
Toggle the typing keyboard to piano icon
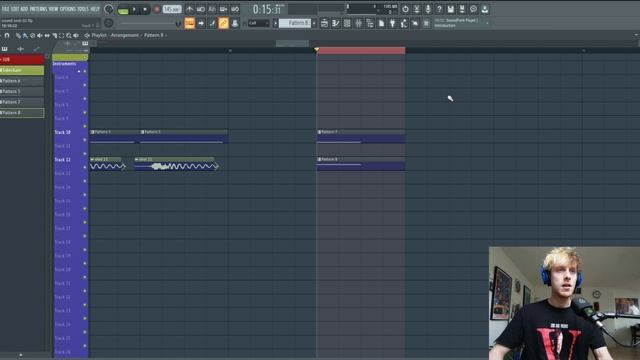[x=189, y=23]
